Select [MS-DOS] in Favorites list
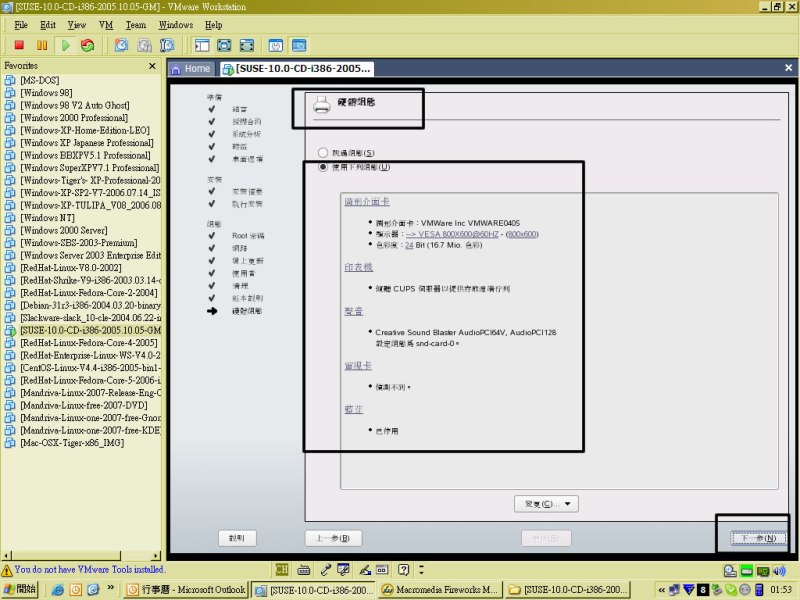This screenshot has height=600, width=800. click(40, 80)
